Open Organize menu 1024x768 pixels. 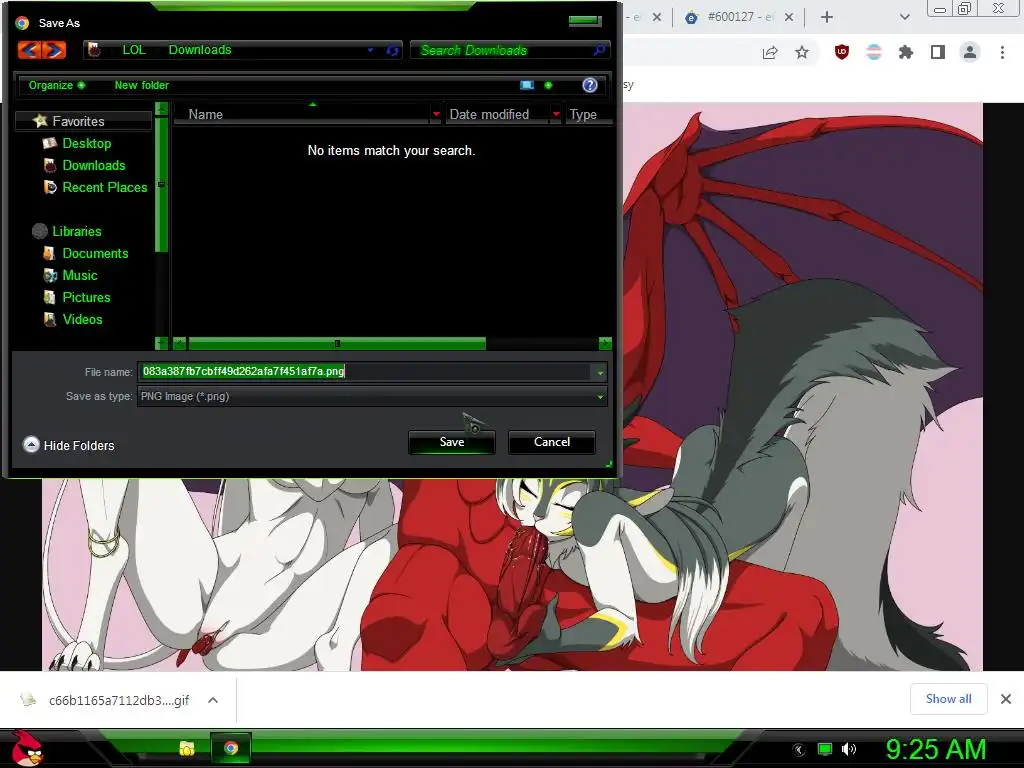coord(56,86)
